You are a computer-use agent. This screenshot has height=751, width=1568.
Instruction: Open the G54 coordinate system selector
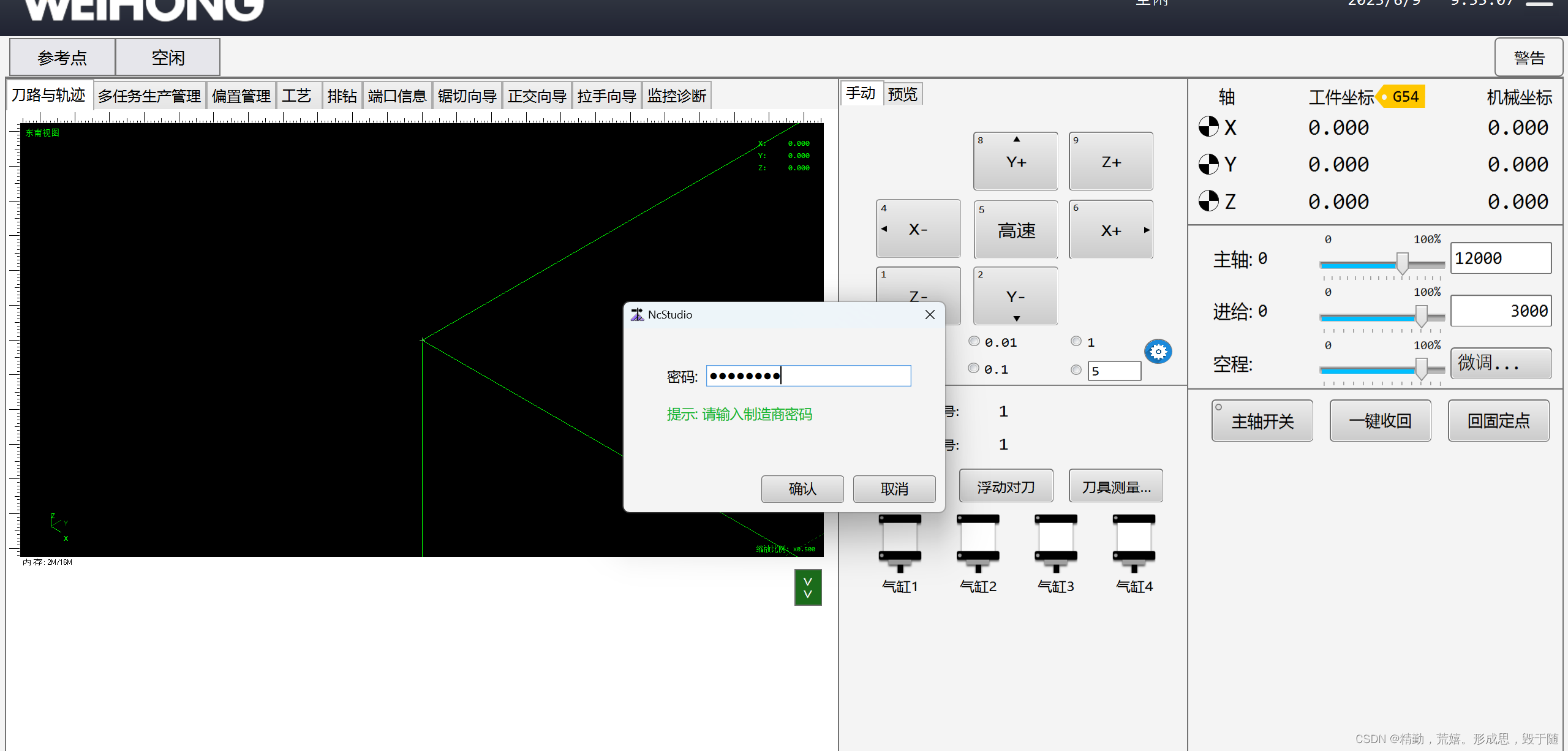(1402, 97)
